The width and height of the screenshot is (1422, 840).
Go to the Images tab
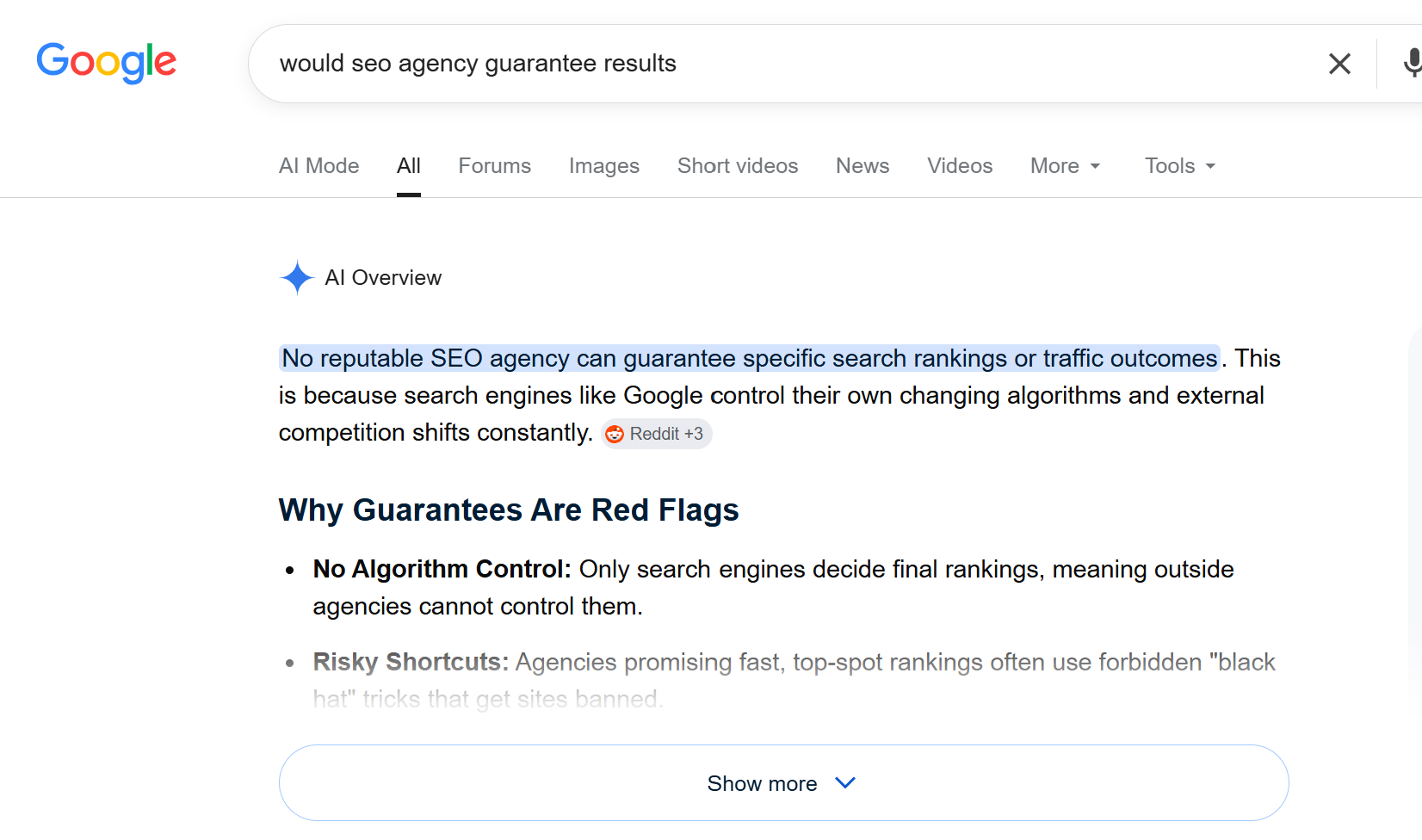(604, 166)
